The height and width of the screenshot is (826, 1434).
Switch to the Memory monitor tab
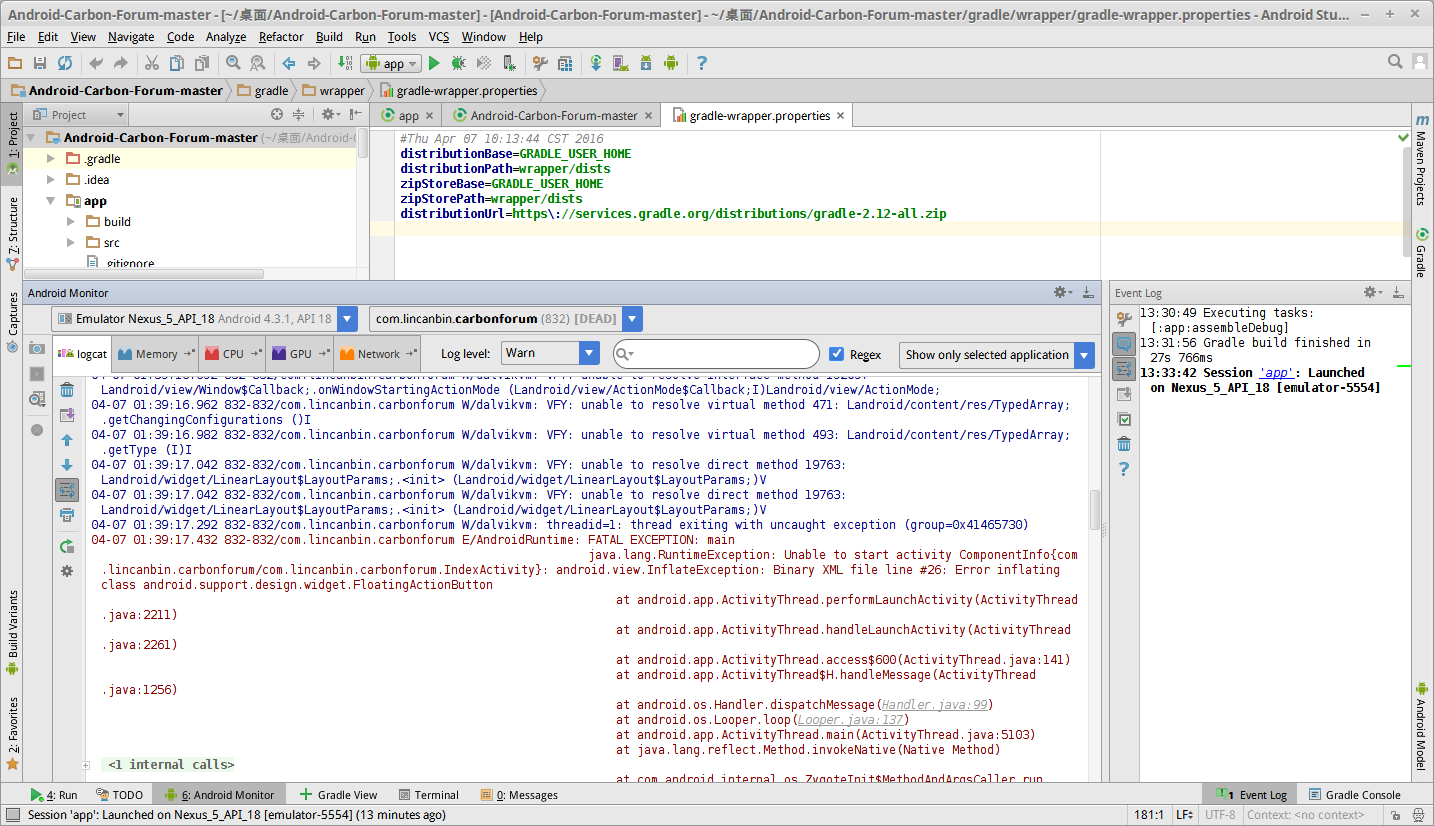(x=155, y=354)
